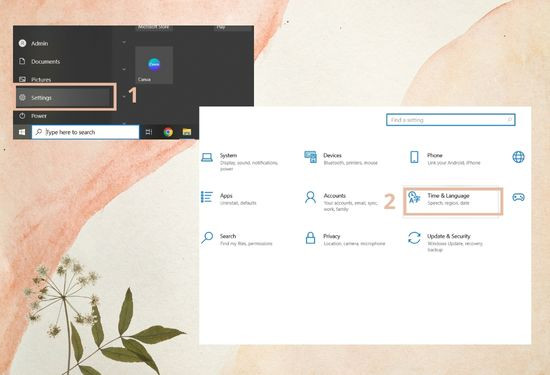Viewport: 550px width, 375px height.
Task: Collapse the app group chevron beside Documents
Action: click(124, 69)
